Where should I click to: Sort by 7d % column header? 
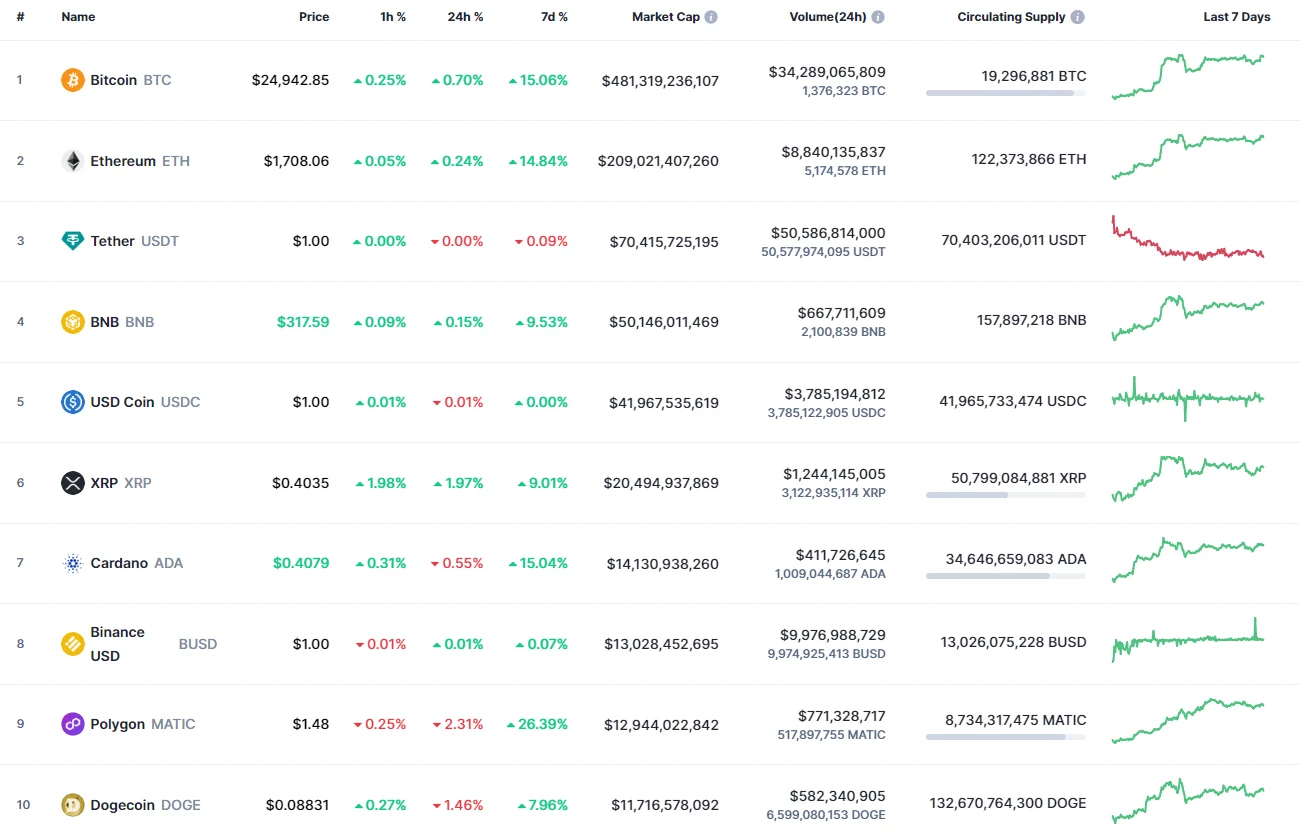(553, 17)
